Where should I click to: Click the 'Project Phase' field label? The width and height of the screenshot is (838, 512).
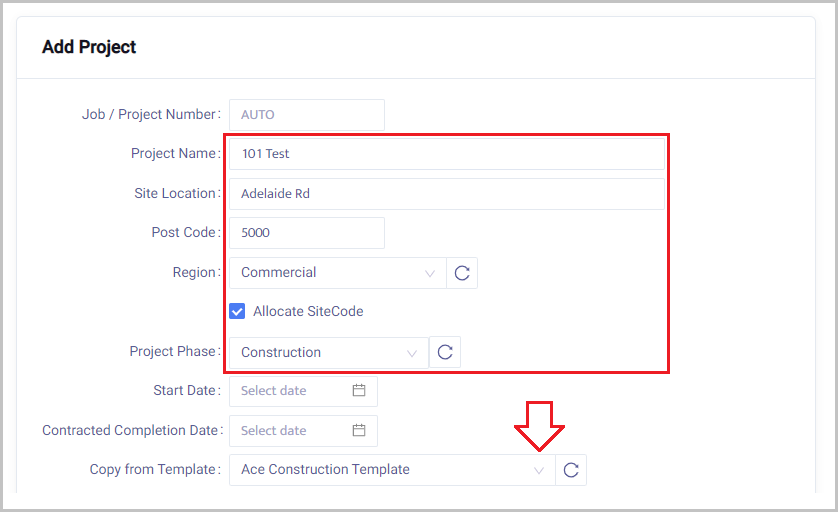173,352
